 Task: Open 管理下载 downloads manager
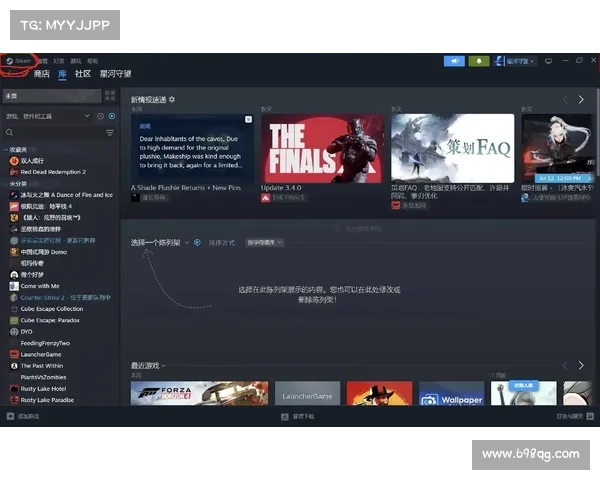click(298, 416)
